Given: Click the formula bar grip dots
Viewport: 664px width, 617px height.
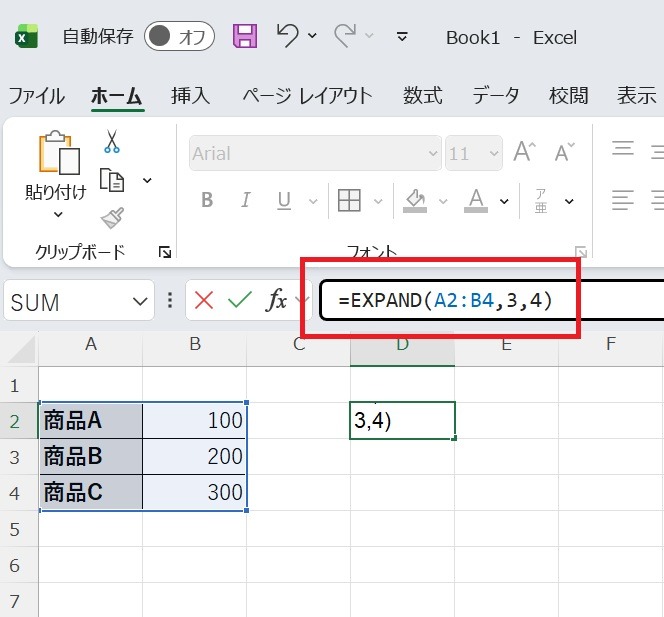Looking at the screenshot, I should [x=170, y=300].
